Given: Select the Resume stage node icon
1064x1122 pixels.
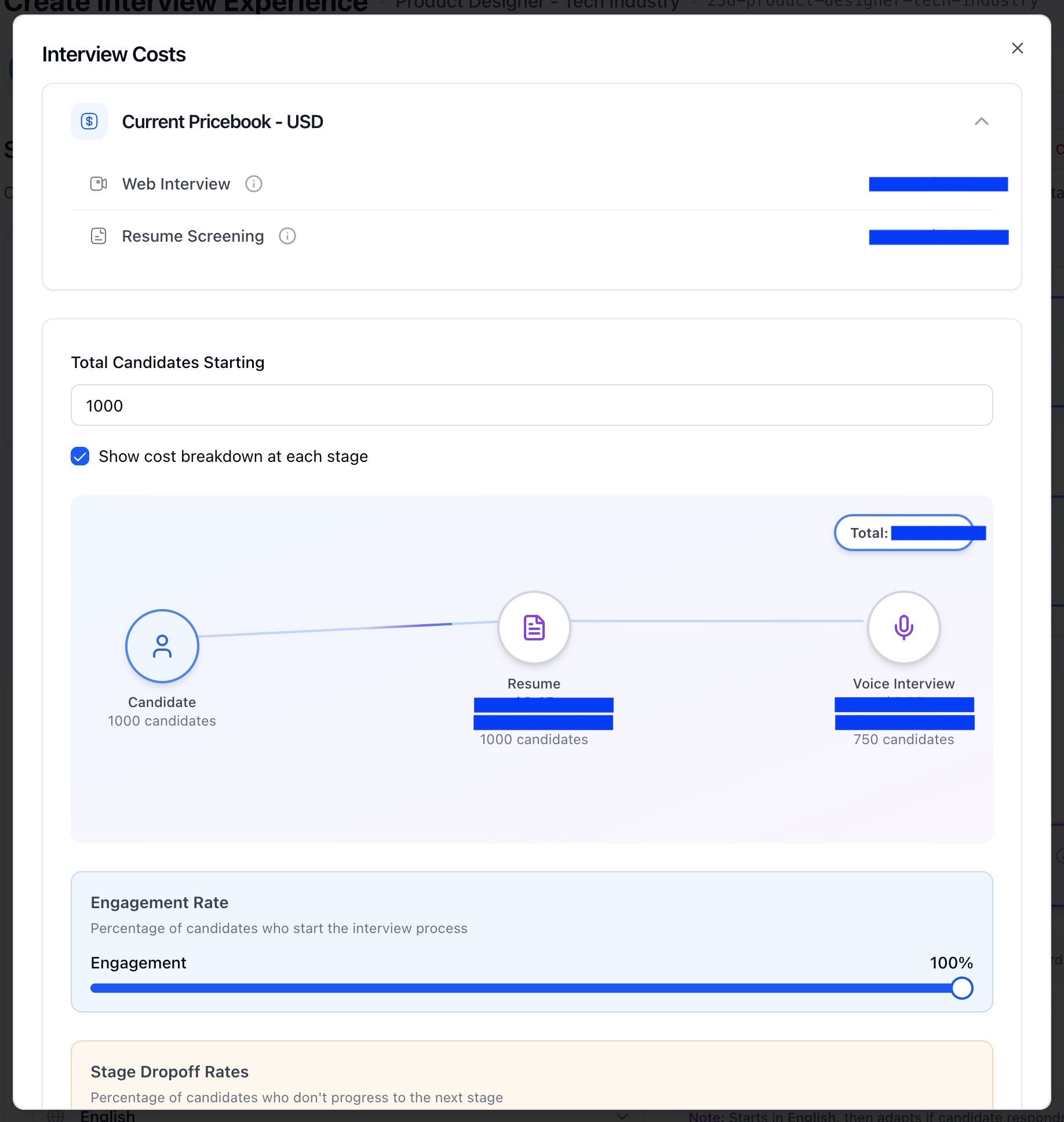Looking at the screenshot, I should click(534, 627).
